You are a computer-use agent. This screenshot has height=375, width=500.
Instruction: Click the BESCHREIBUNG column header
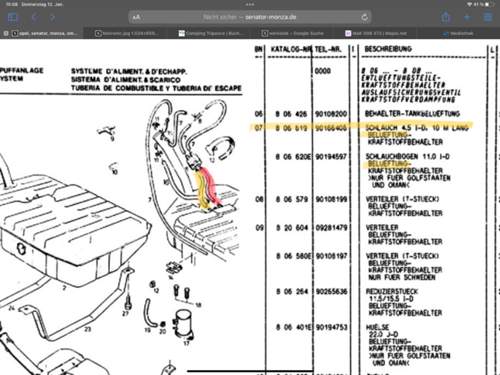click(x=388, y=49)
